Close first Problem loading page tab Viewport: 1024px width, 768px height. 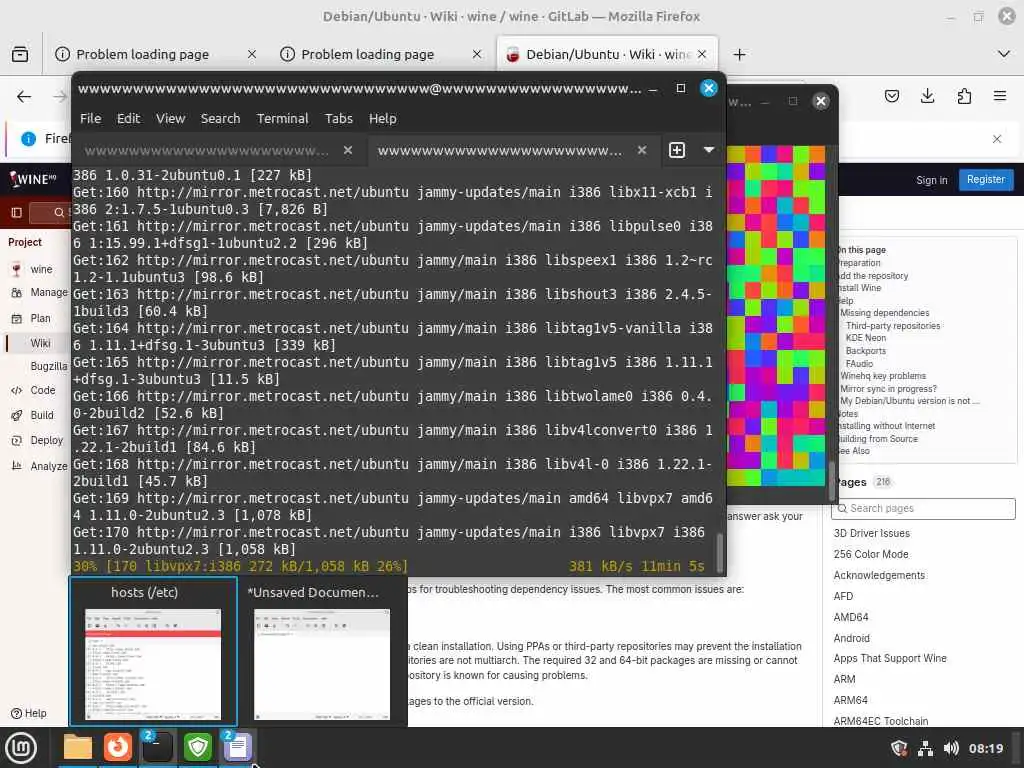[252, 54]
